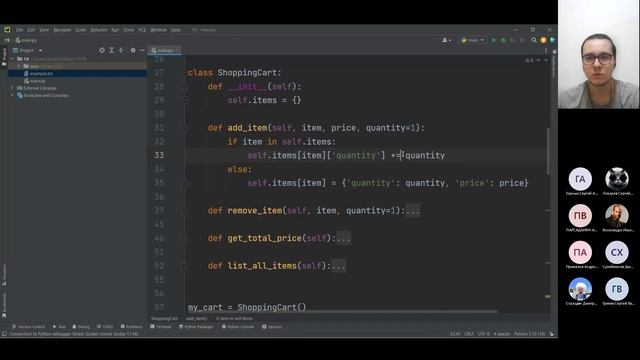Click line on editor vertical scrollbar

pos(548,151)
